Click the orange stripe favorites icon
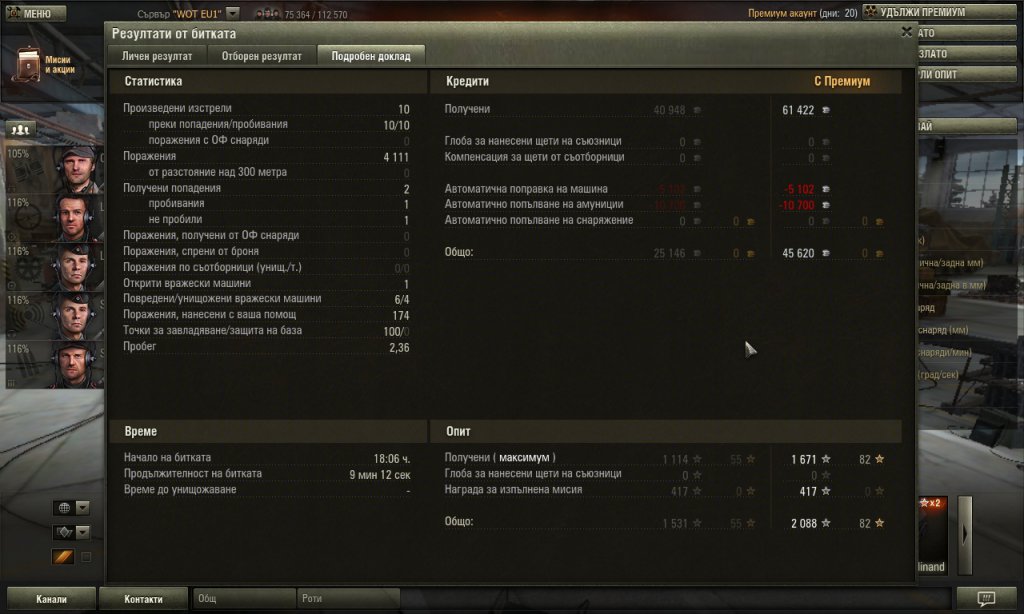 (63, 557)
